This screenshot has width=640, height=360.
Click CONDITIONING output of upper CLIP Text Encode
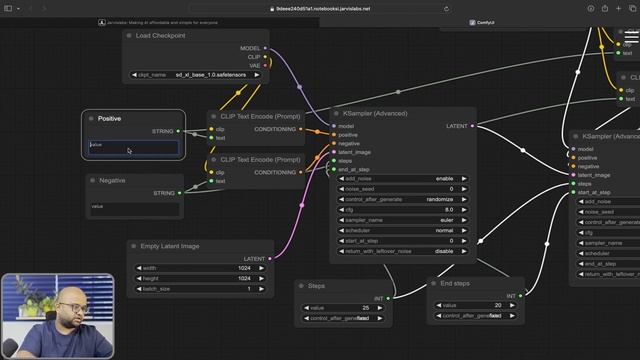point(301,129)
